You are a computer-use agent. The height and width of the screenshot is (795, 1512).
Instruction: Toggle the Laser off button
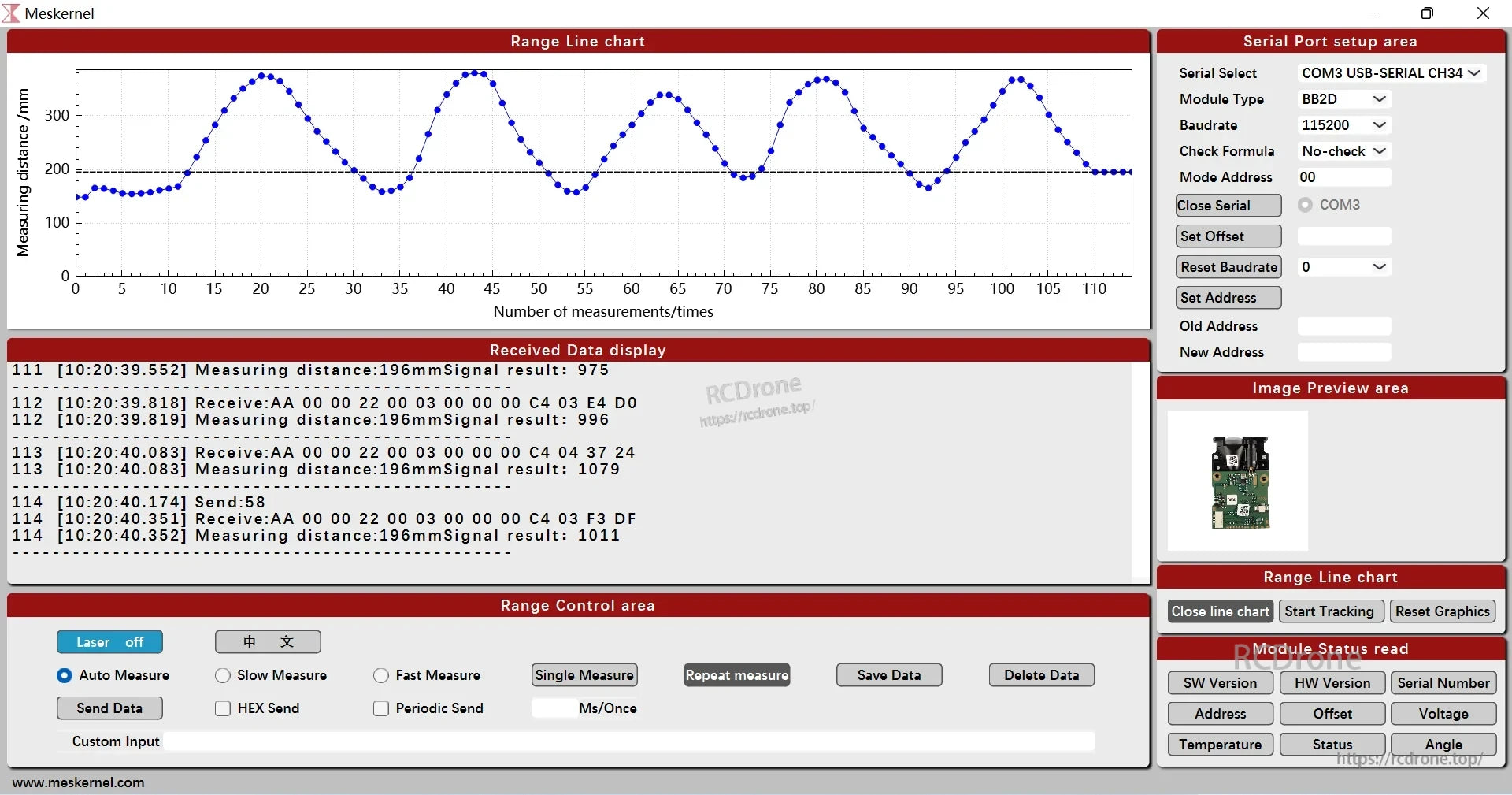pos(109,641)
